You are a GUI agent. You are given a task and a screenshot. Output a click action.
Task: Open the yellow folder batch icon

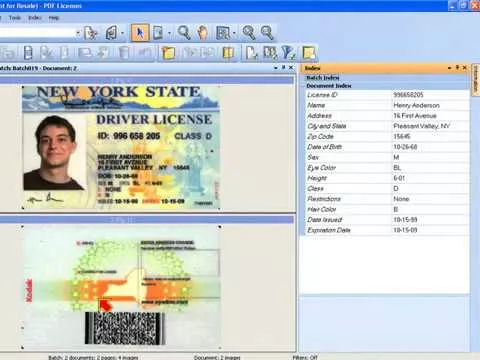click(x=169, y=53)
